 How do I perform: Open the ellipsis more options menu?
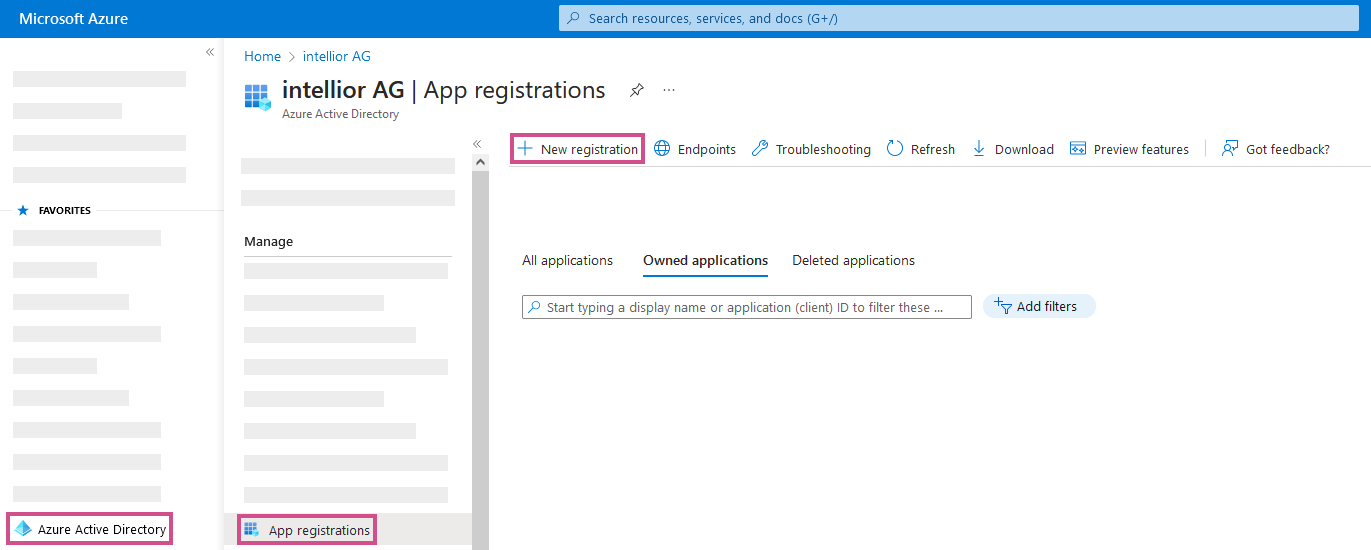coord(669,90)
